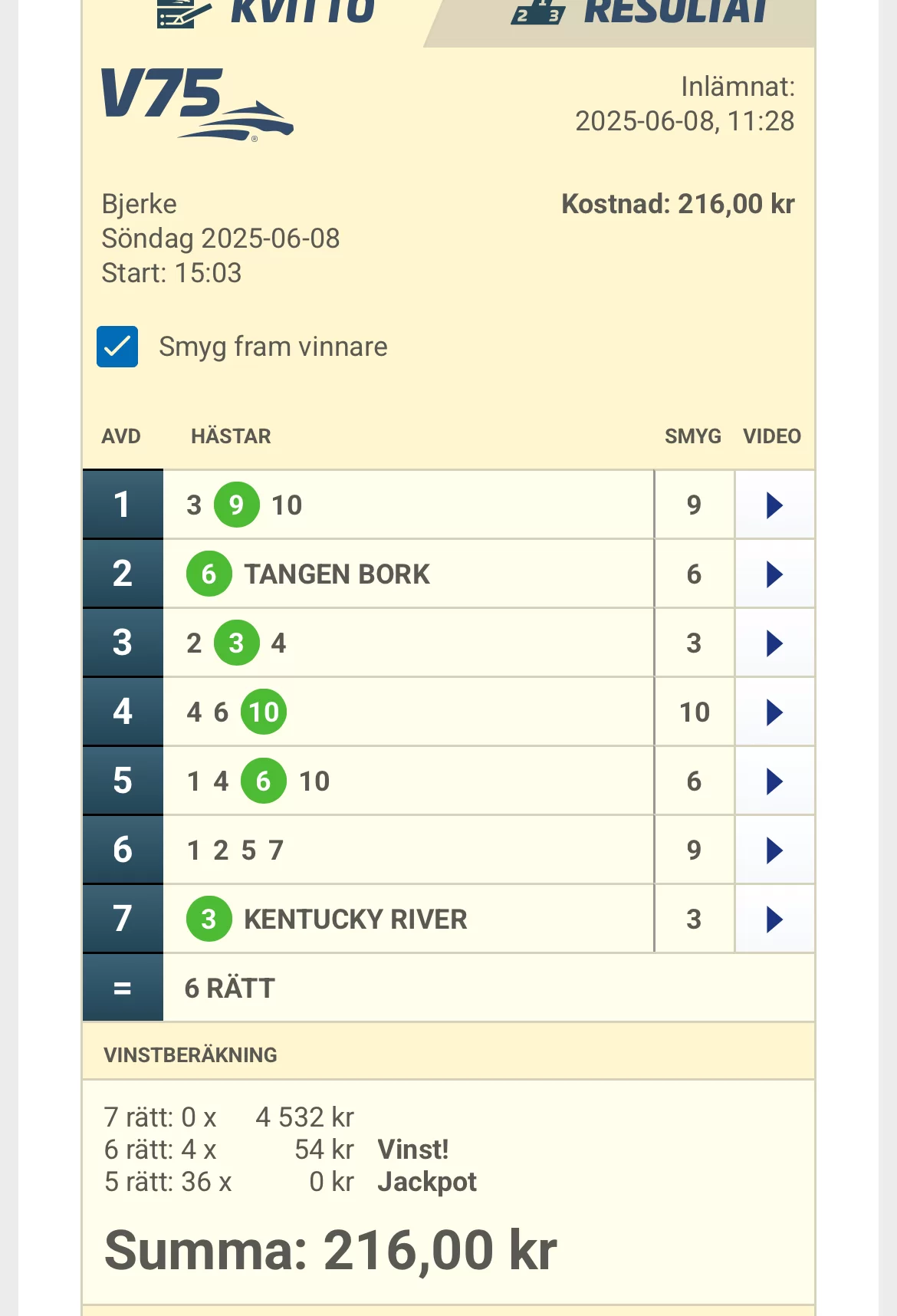Play video for race 6
The image size is (897, 1316).
point(774,850)
